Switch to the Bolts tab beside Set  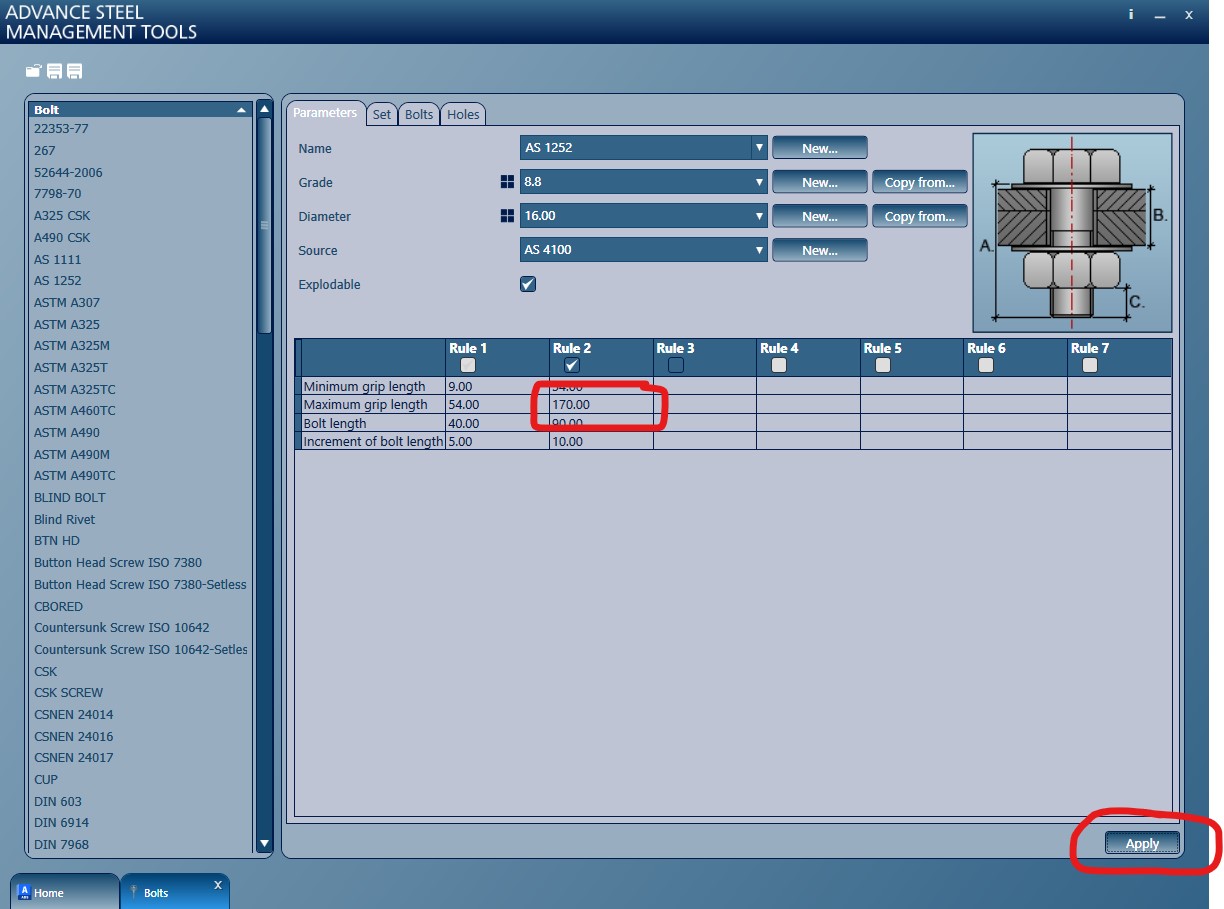click(419, 115)
